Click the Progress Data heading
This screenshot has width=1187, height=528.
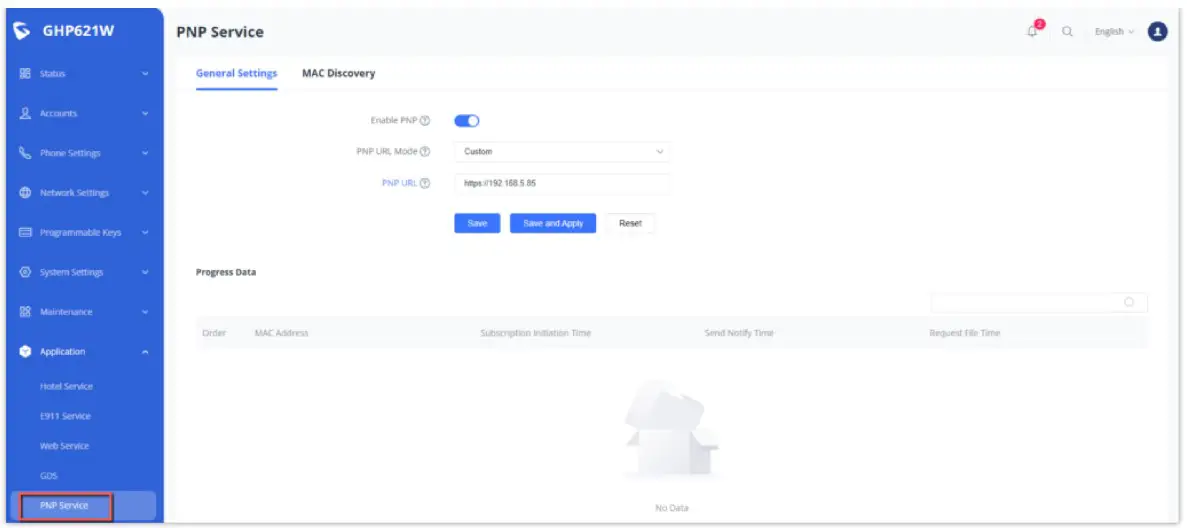(x=226, y=272)
